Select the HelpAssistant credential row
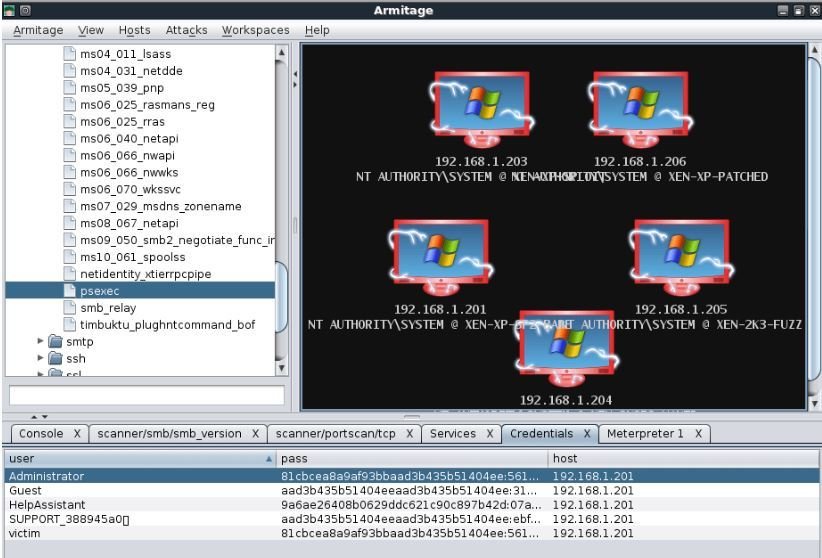Screen dimensions: 822x558 pos(412,505)
